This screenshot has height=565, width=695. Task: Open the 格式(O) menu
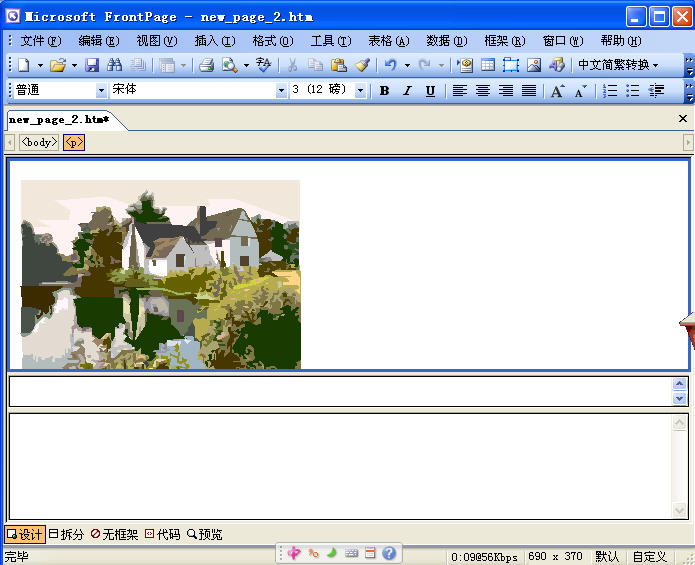click(x=273, y=41)
